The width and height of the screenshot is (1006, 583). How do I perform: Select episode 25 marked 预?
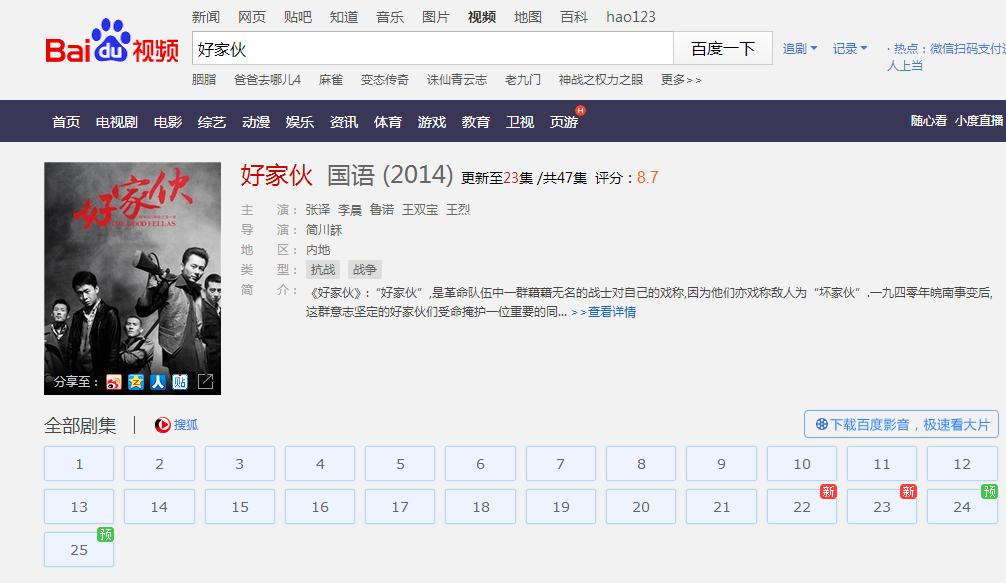(78, 550)
